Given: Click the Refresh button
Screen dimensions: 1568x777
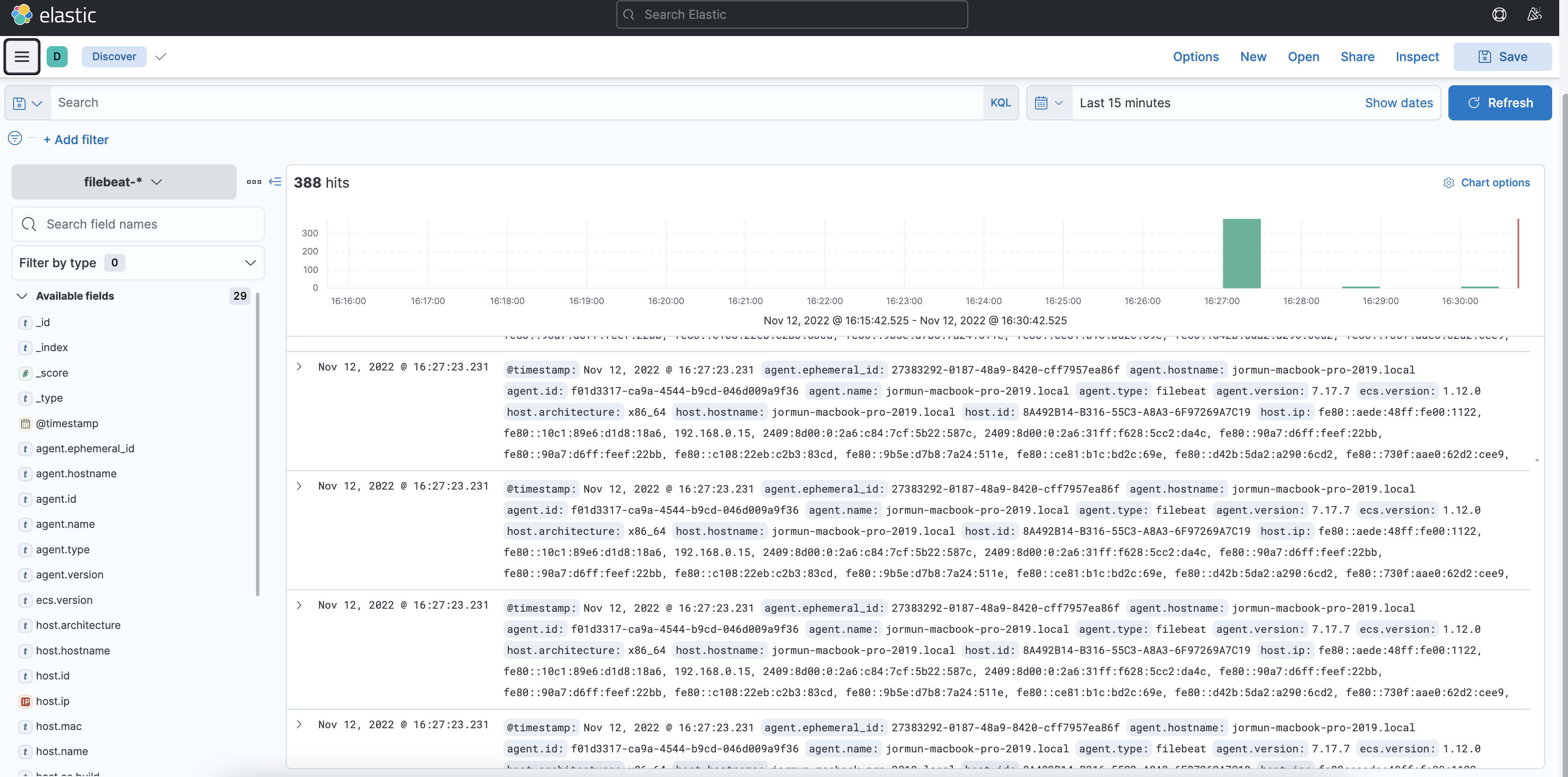Looking at the screenshot, I should pyautogui.click(x=1500, y=103).
